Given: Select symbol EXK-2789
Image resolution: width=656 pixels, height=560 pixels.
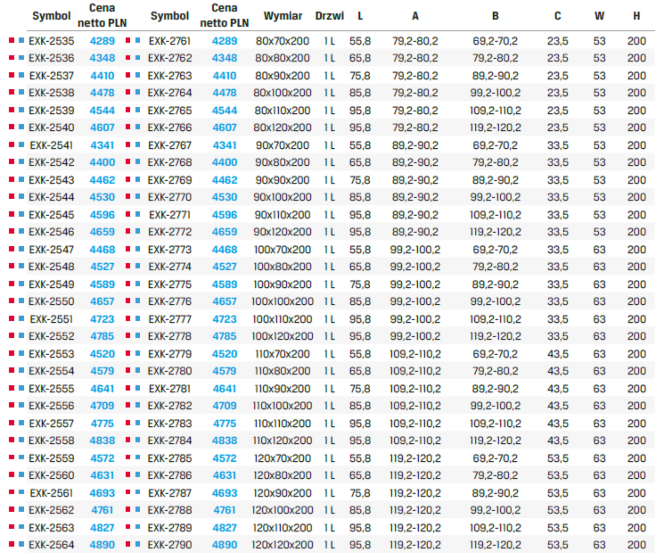Looking at the screenshot, I should (170, 527).
